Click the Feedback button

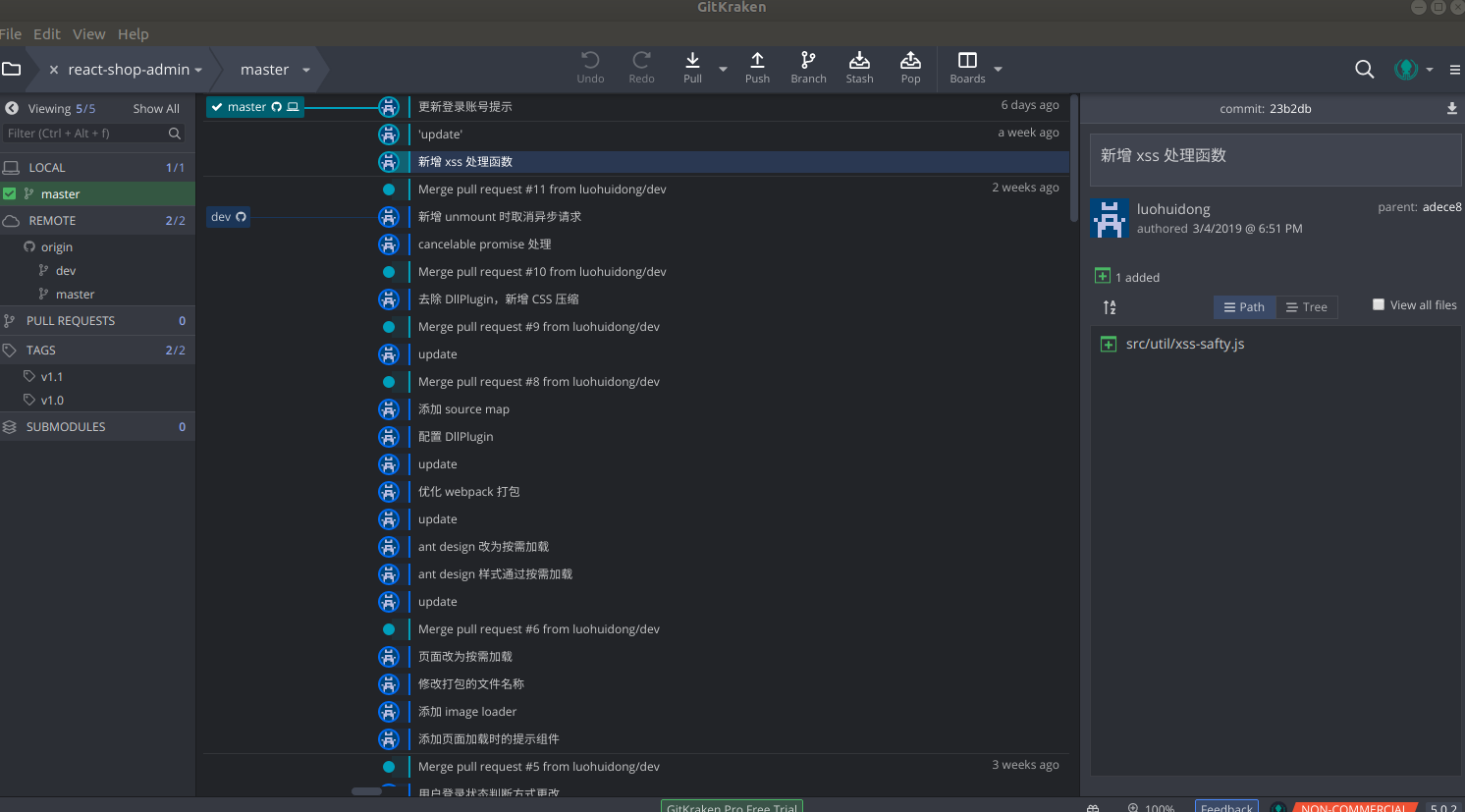point(1226,806)
